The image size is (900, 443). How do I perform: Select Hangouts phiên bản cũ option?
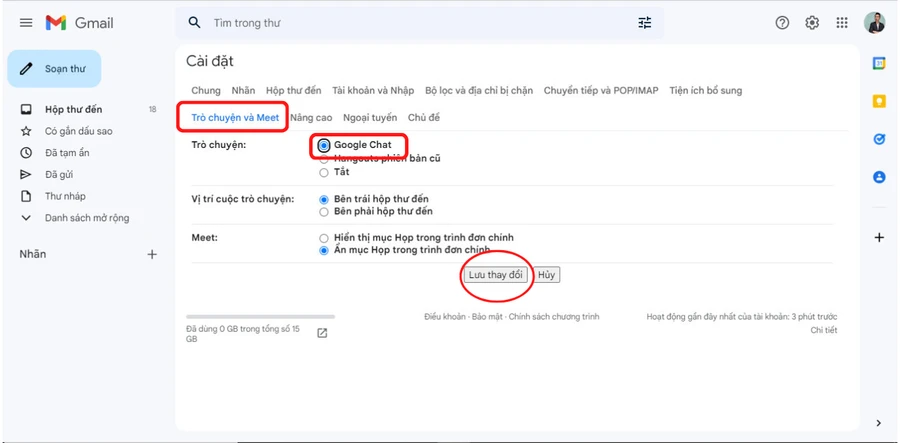pos(324,159)
